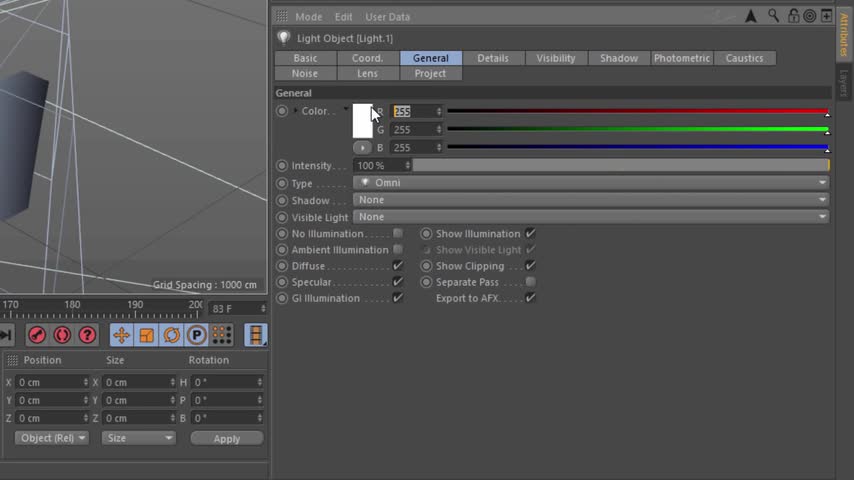Uncheck the Diffuse checkbox
Viewport: 854px width, 480px height.
click(398, 265)
